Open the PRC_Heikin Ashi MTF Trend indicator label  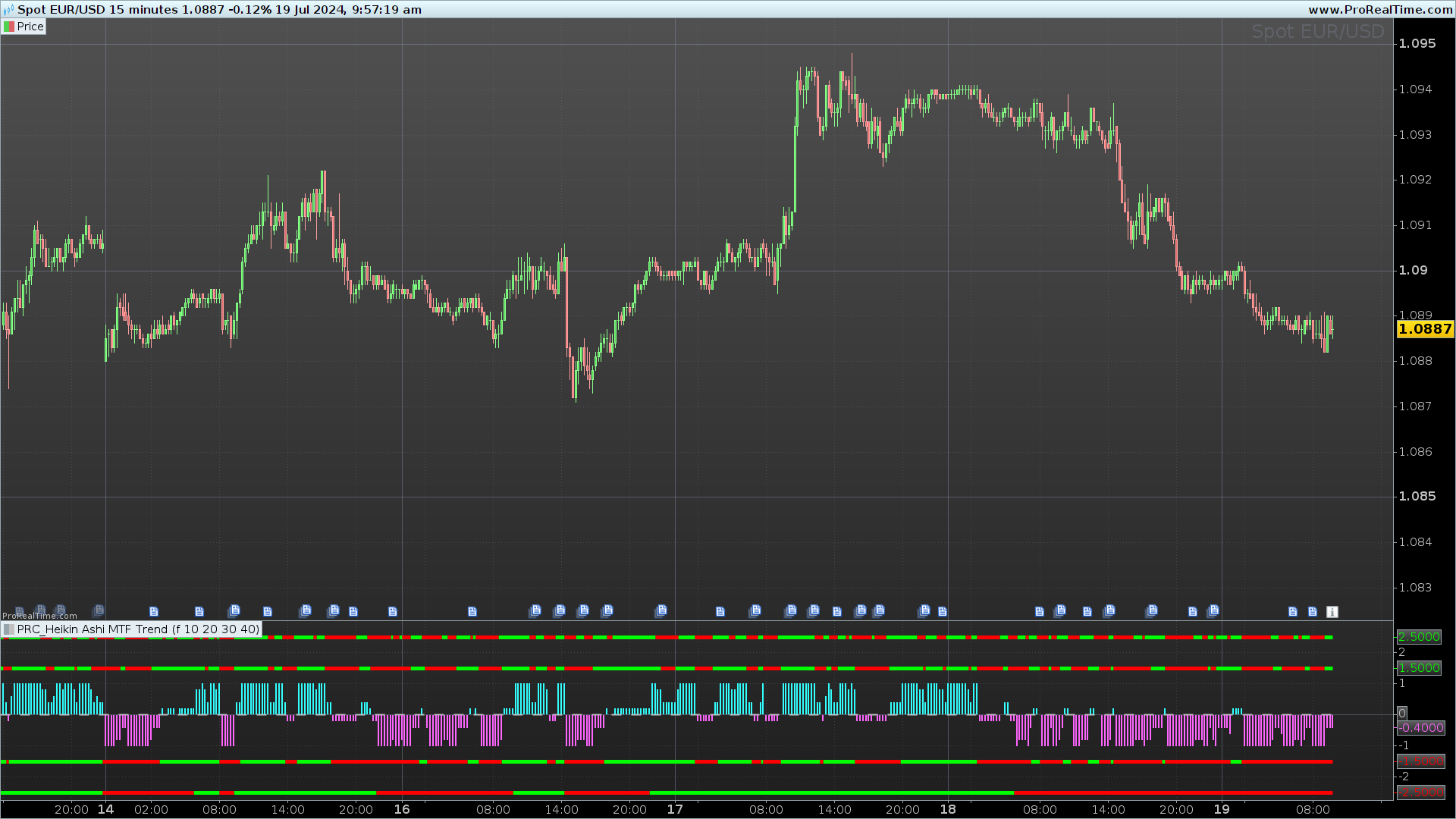coord(138,629)
